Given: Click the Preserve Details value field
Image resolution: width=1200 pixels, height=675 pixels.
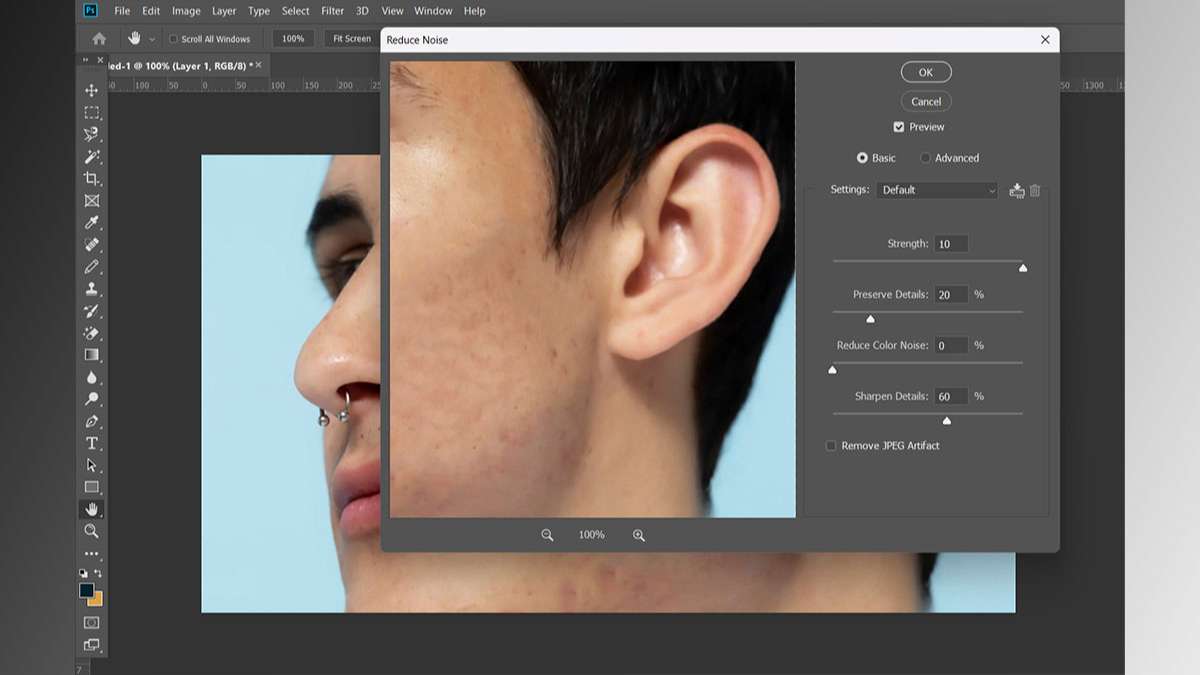Looking at the screenshot, I should point(951,295).
